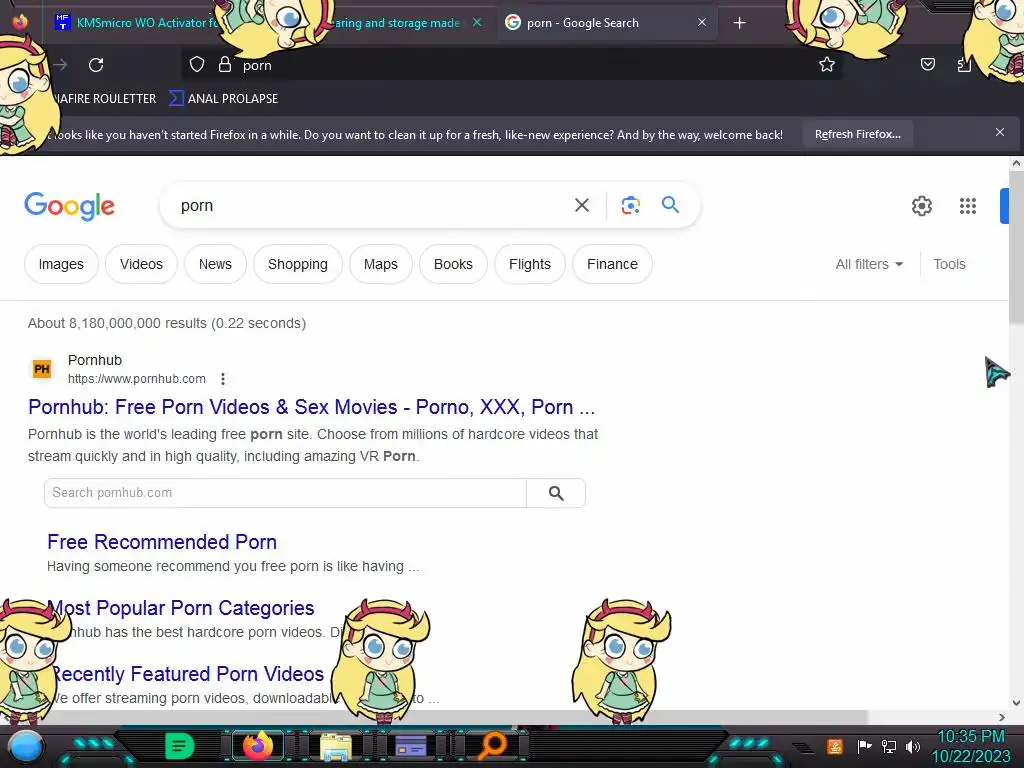1024x768 pixels.
Task: Open the green notes app in taskbar
Action: tap(179, 746)
